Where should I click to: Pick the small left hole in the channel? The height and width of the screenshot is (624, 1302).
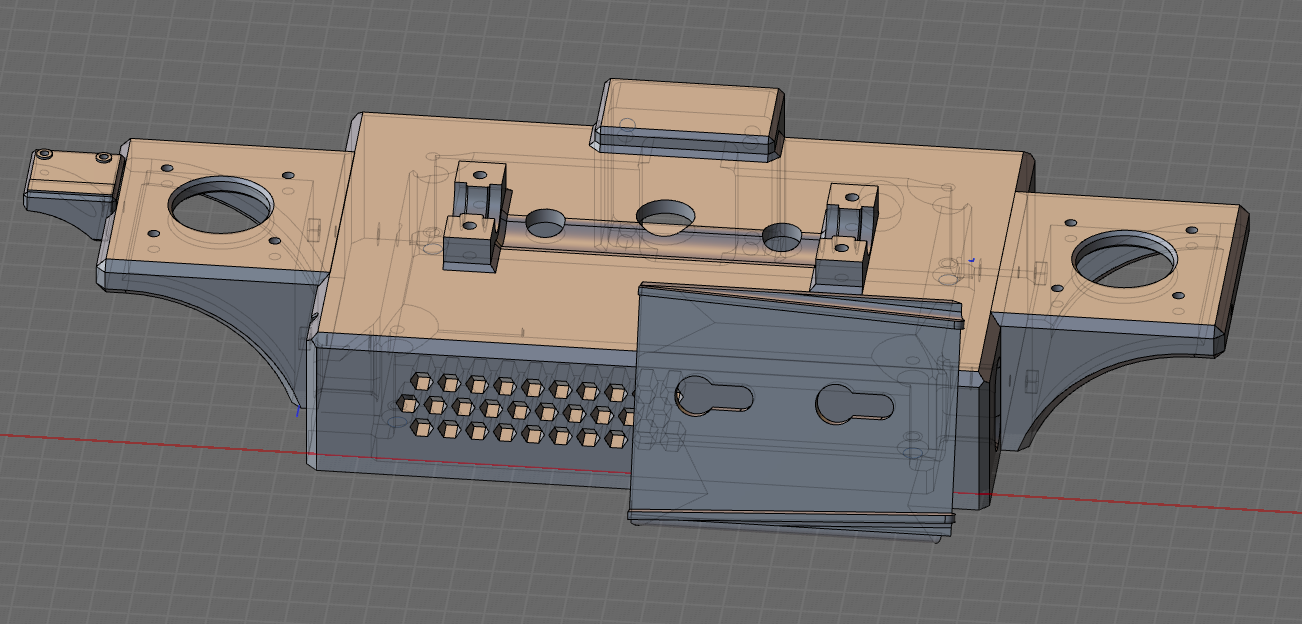click(x=545, y=222)
